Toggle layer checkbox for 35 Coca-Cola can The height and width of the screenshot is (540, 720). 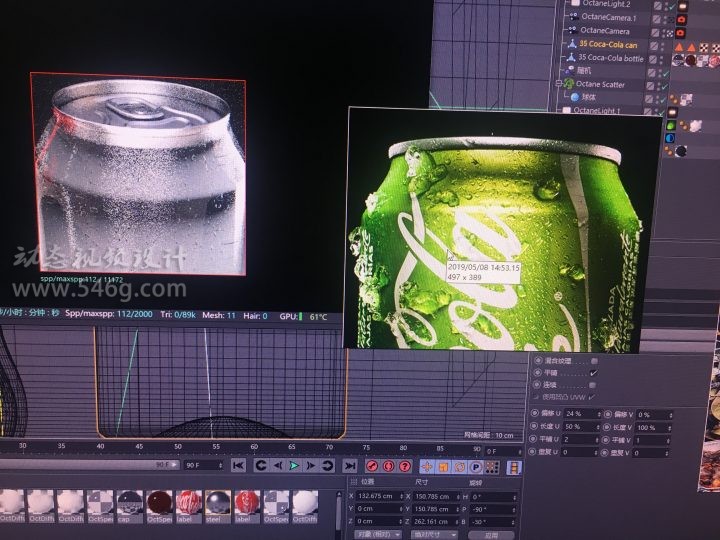coord(654,46)
